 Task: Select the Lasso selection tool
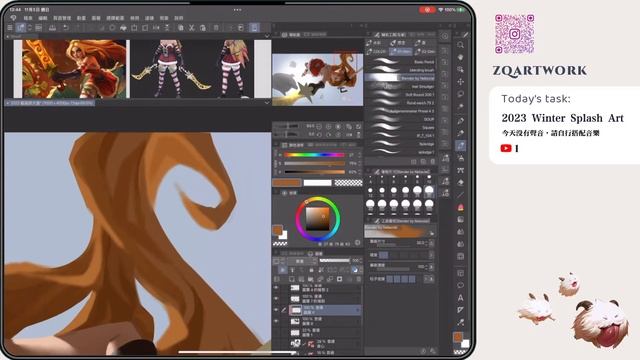tap(460, 94)
